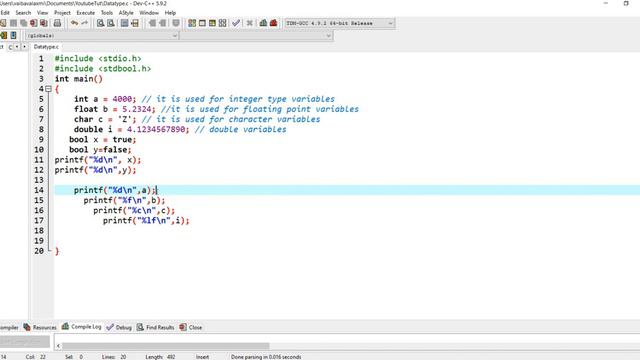Click the window restore button in the title bar
This screenshot has height=360, width=640.
tap(626, 3)
